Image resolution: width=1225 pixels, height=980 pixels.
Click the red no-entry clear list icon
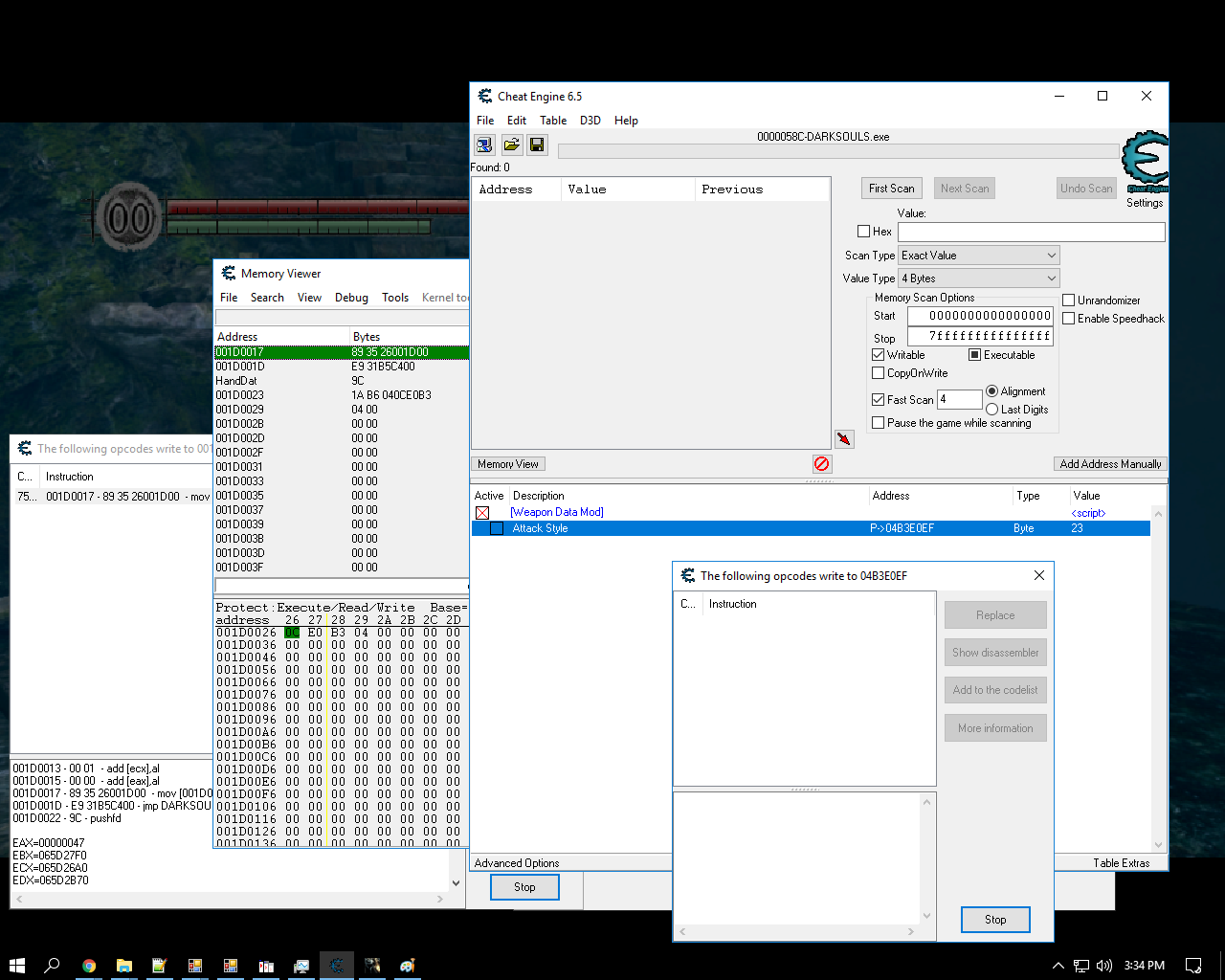[821, 464]
